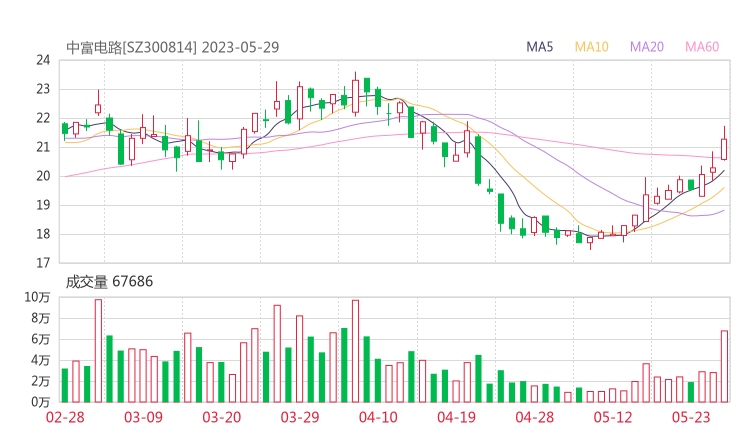The image size is (740, 440).
Task: Click the price axis value 17
Action: click(42, 263)
